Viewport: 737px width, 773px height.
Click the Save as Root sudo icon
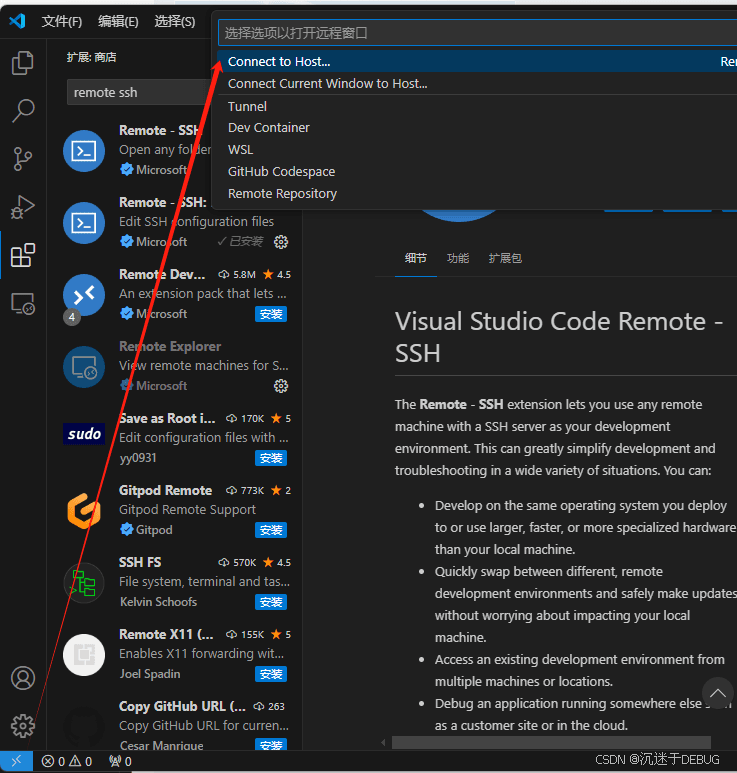point(84,434)
